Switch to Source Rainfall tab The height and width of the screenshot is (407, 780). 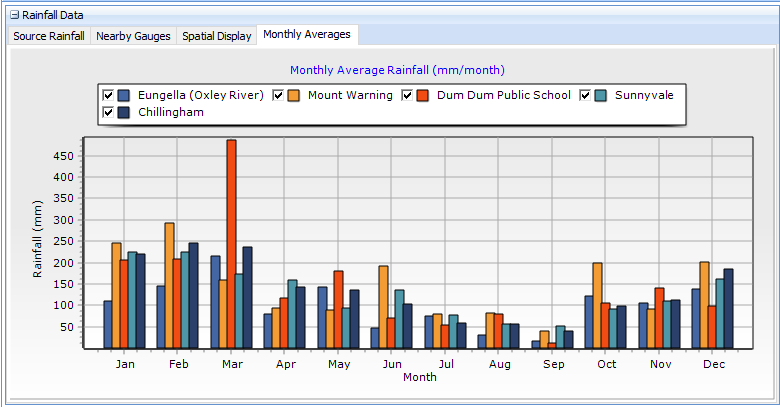point(48,36)
